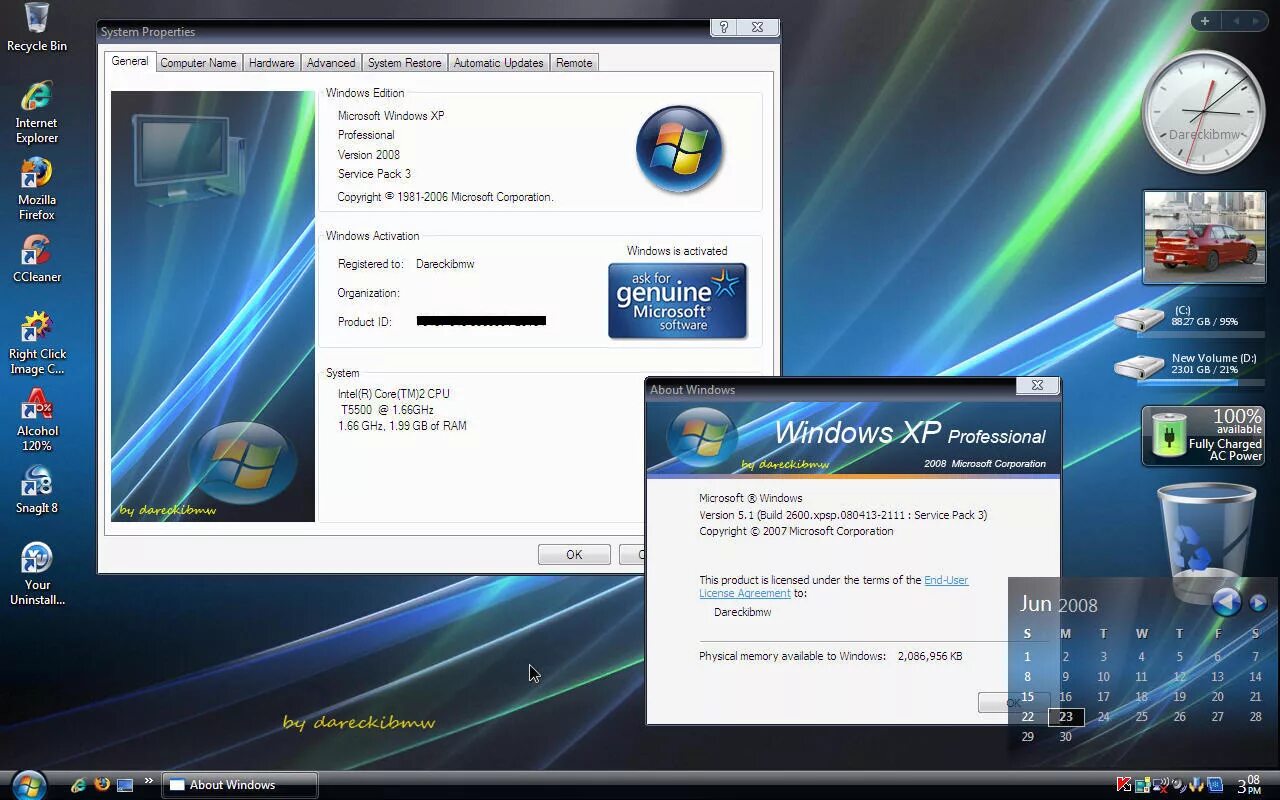Select date 15 in the calendar gadget
This screenshot has height=800, width=1280.
pos(1027,696)
